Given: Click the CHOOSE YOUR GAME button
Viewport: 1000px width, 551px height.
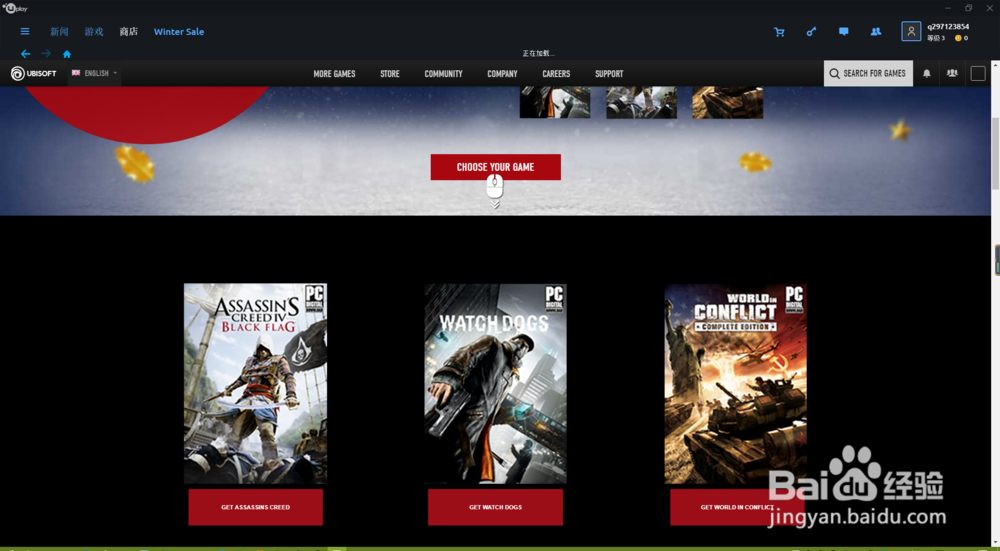Looking at the screenshot, I should (496, 167).
